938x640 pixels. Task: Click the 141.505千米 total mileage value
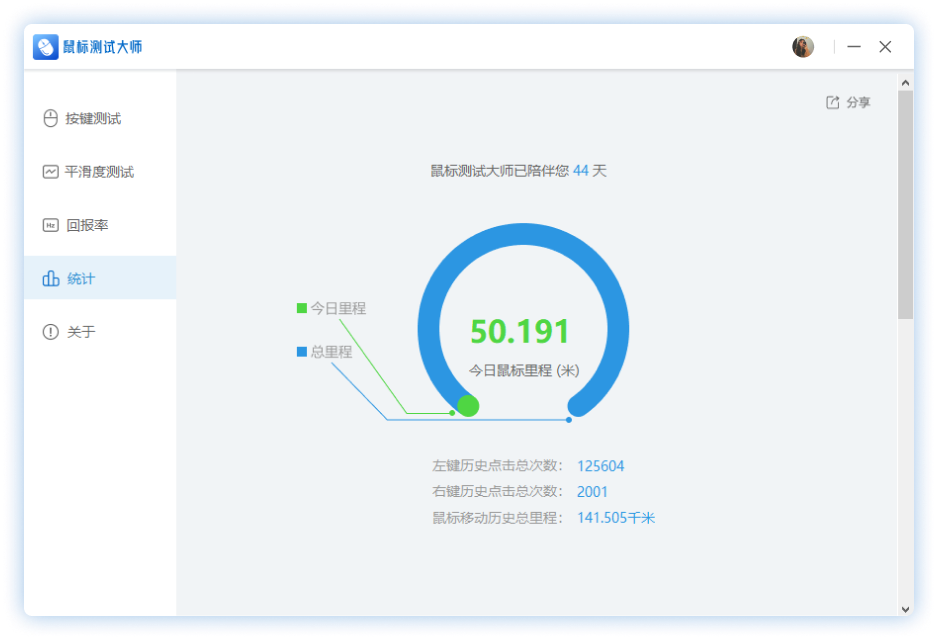point(616,518)
